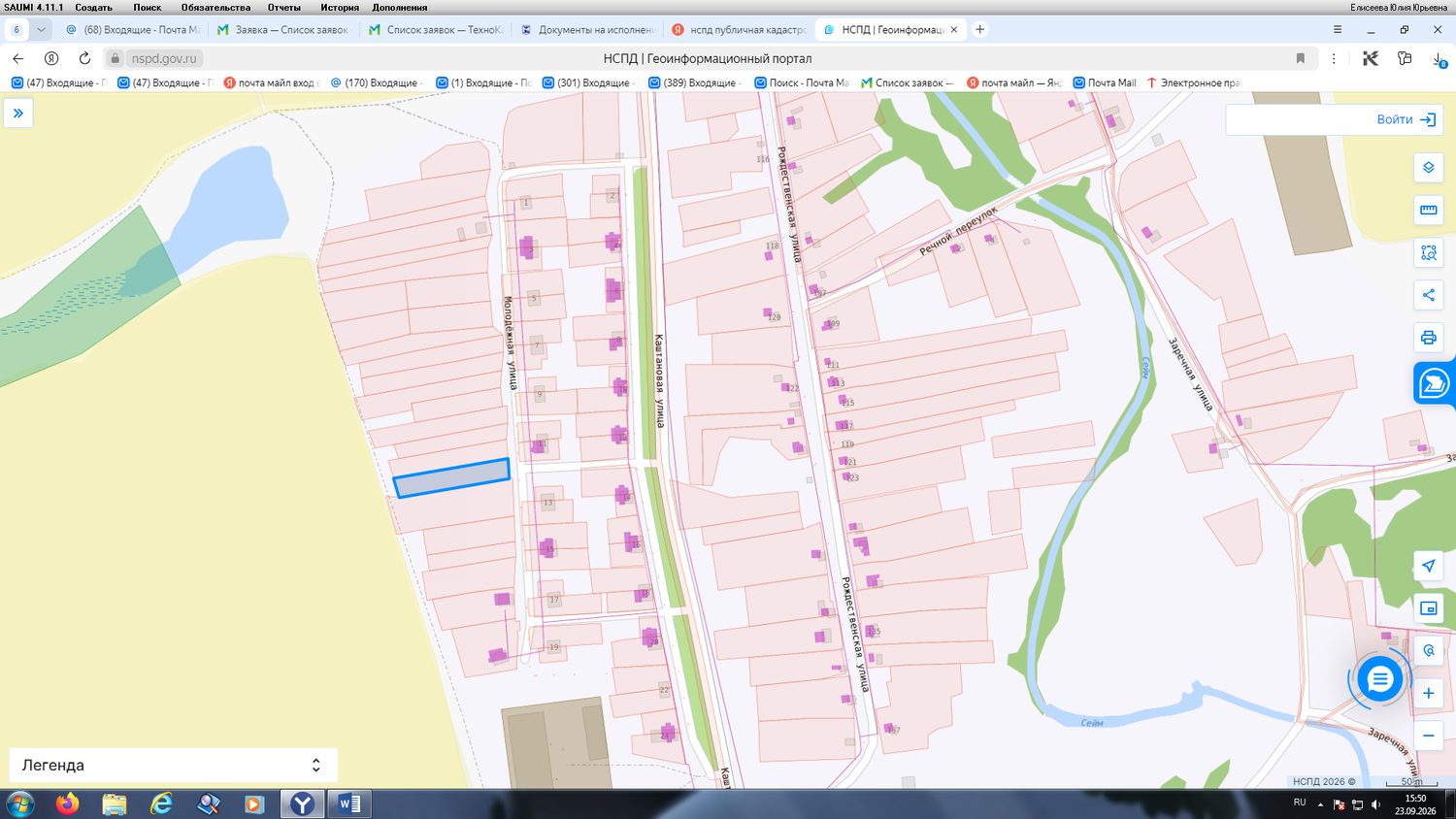Open the Обязательства menu in SAUMI
This screenshot has height=819, width=1456.
click(215, 7)
